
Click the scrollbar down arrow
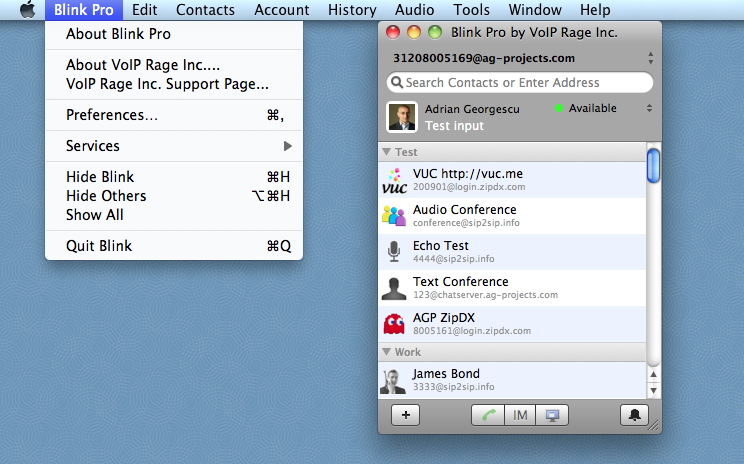(653, 391)
